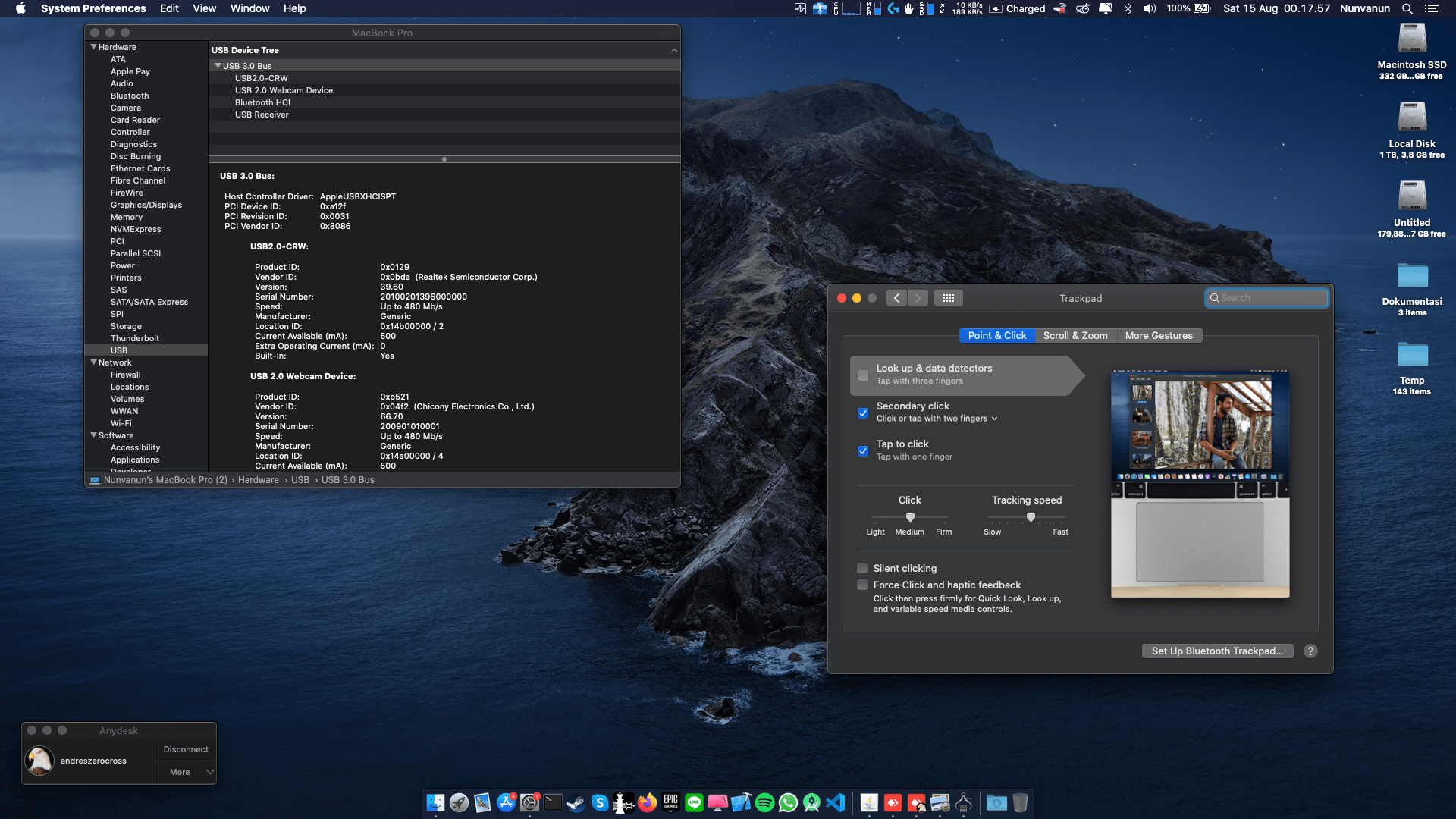The width and height of the screenshot is (1456, 819).
Task: Switch to the Scroll & Zoom tab
Action: 1075,335
